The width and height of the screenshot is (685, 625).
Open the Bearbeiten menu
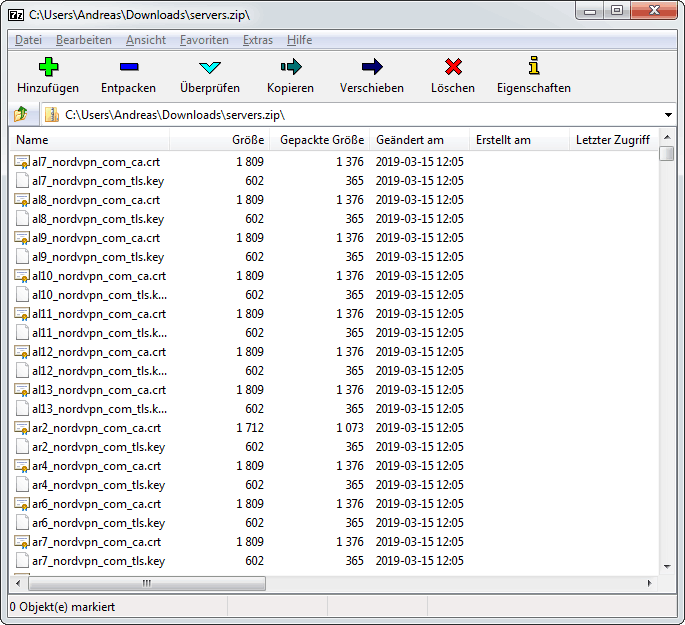pyautogui.click(x=84, y=40)
